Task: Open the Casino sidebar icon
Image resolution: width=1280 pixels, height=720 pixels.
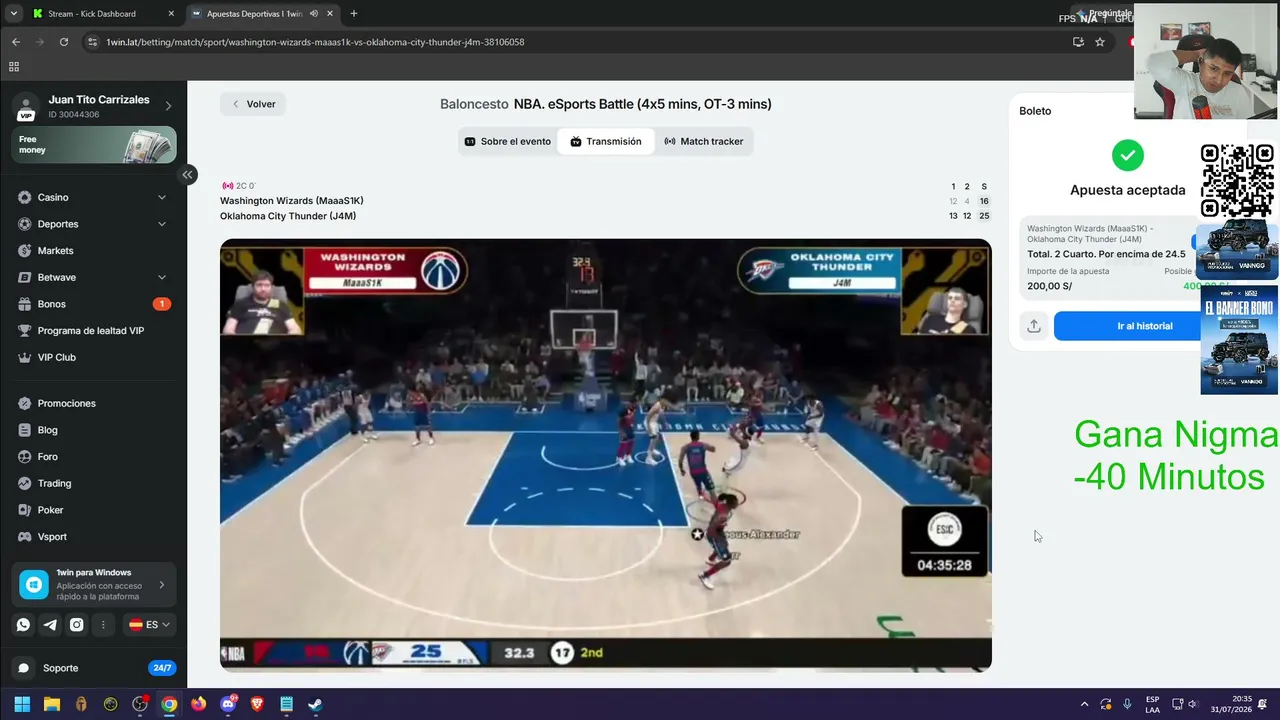Action: tap(25, 197)
